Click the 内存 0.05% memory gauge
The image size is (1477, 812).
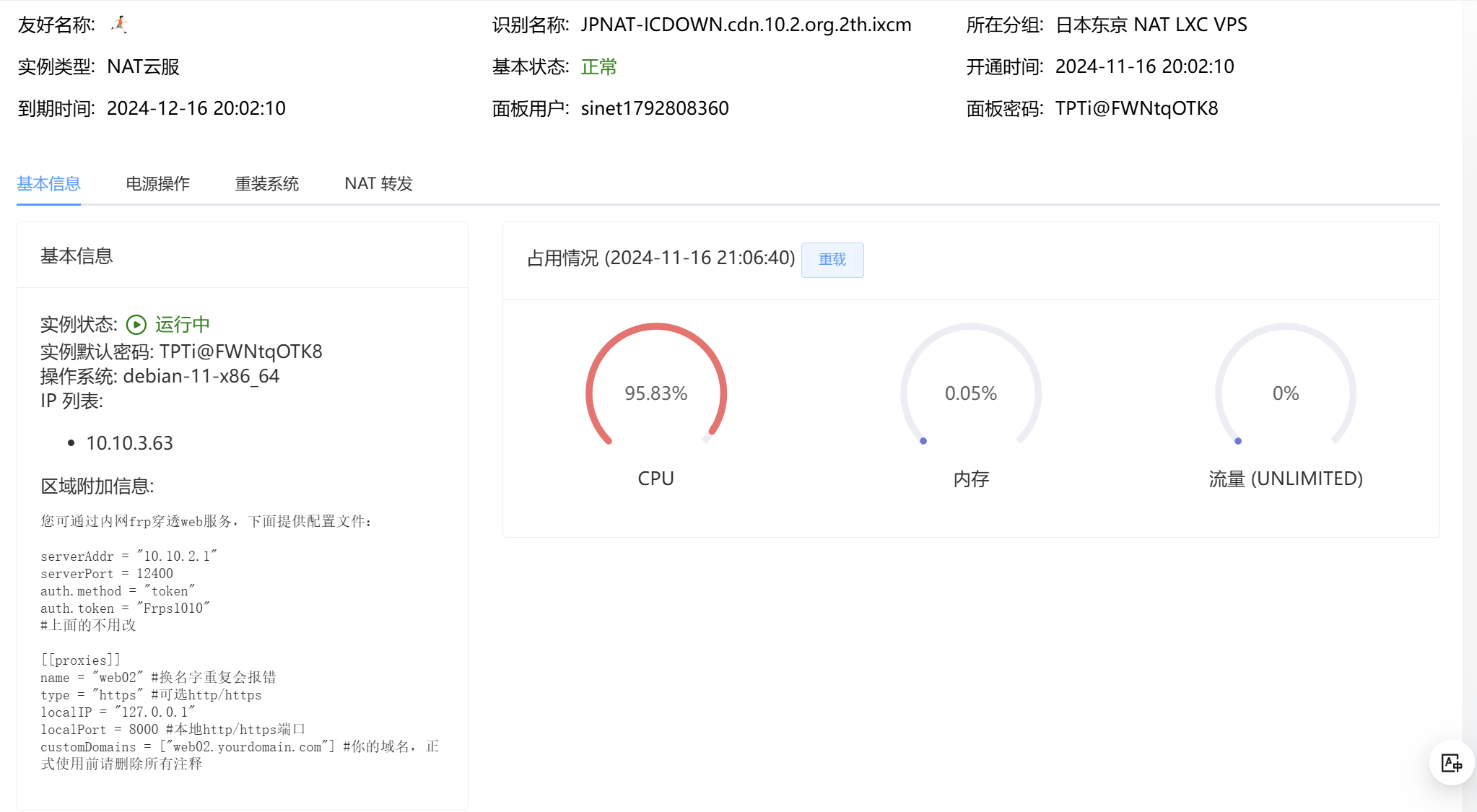click(x=970, y=393)
